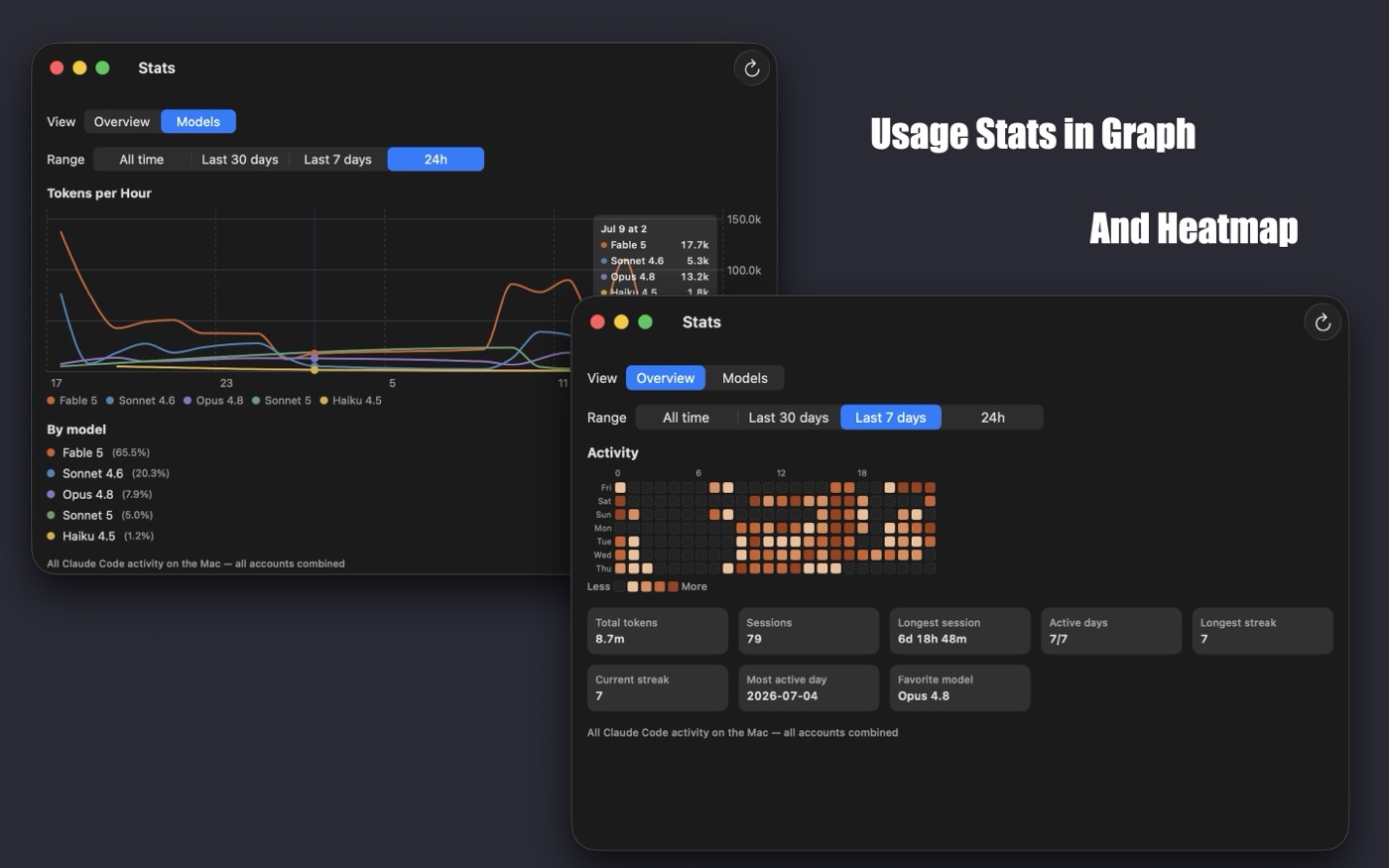Viewport: 1389px width, 868px height.
Task: Click Sonnet 4.6 (20.3%) in By model list
Action: click(108, 473)
